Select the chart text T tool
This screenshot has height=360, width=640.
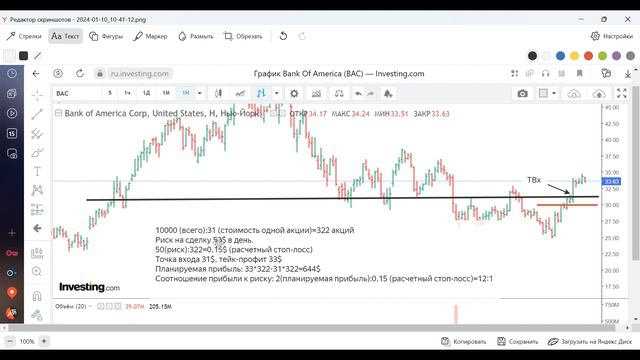pos(37,171)
